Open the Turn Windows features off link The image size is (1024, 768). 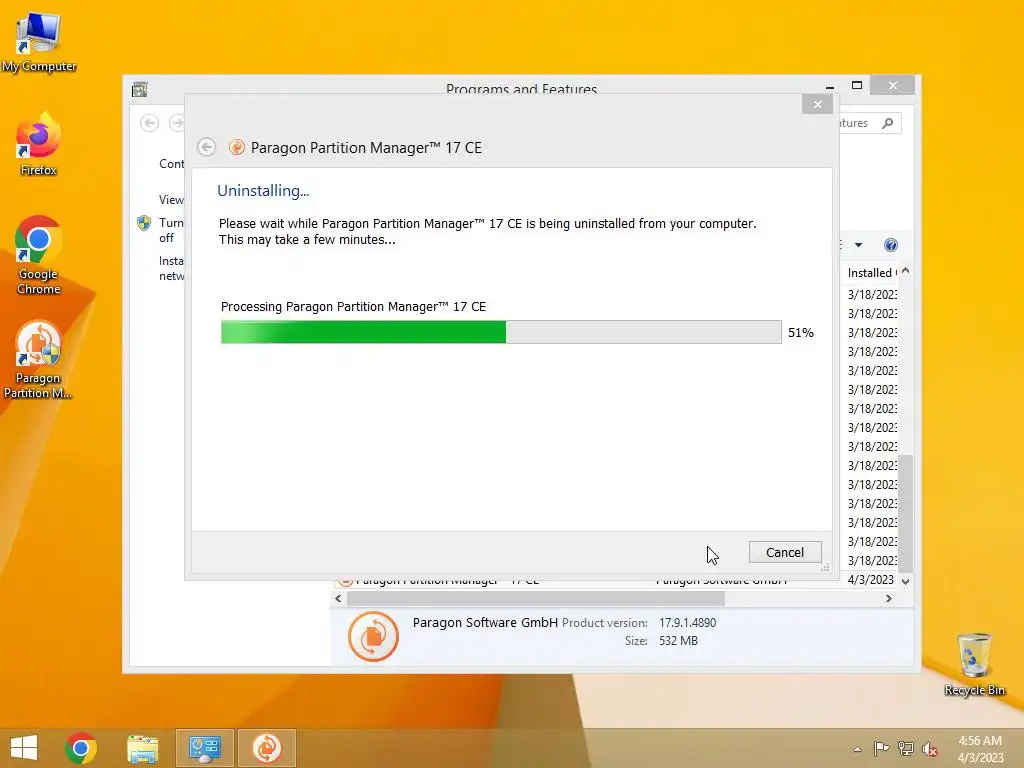pos(171,230)
